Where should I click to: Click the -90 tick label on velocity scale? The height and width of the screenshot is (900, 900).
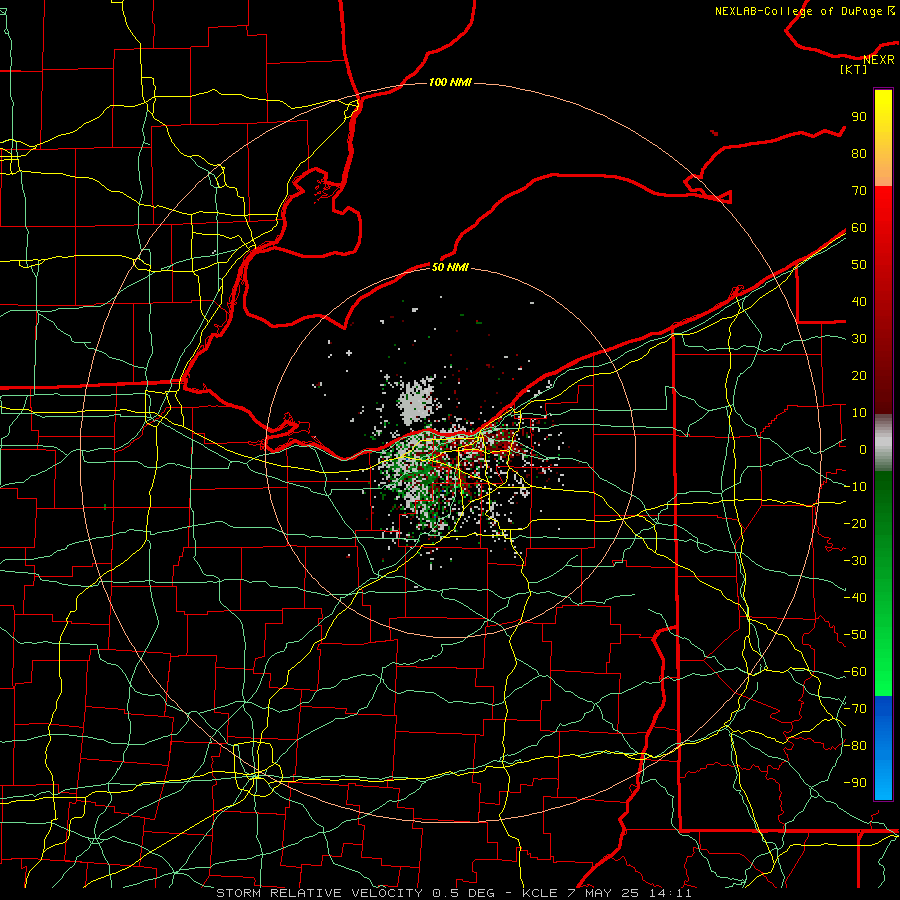tap(855, 783)
